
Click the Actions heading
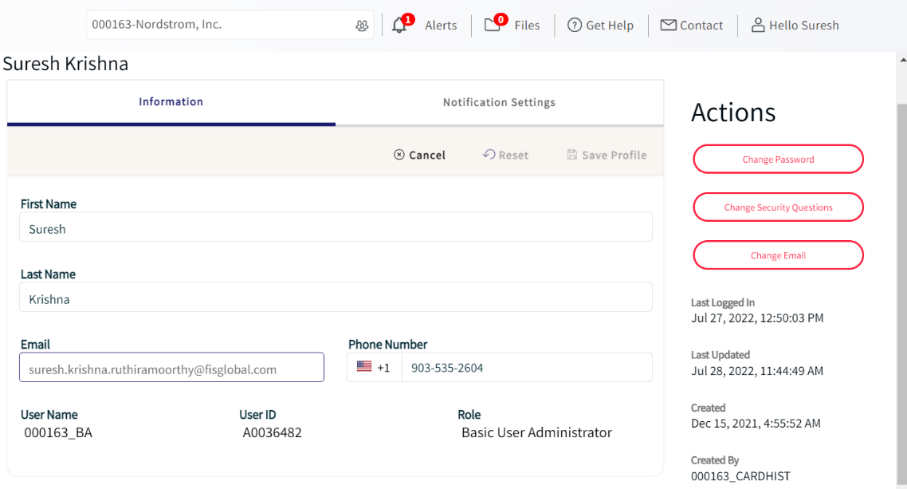pos(733,112)
